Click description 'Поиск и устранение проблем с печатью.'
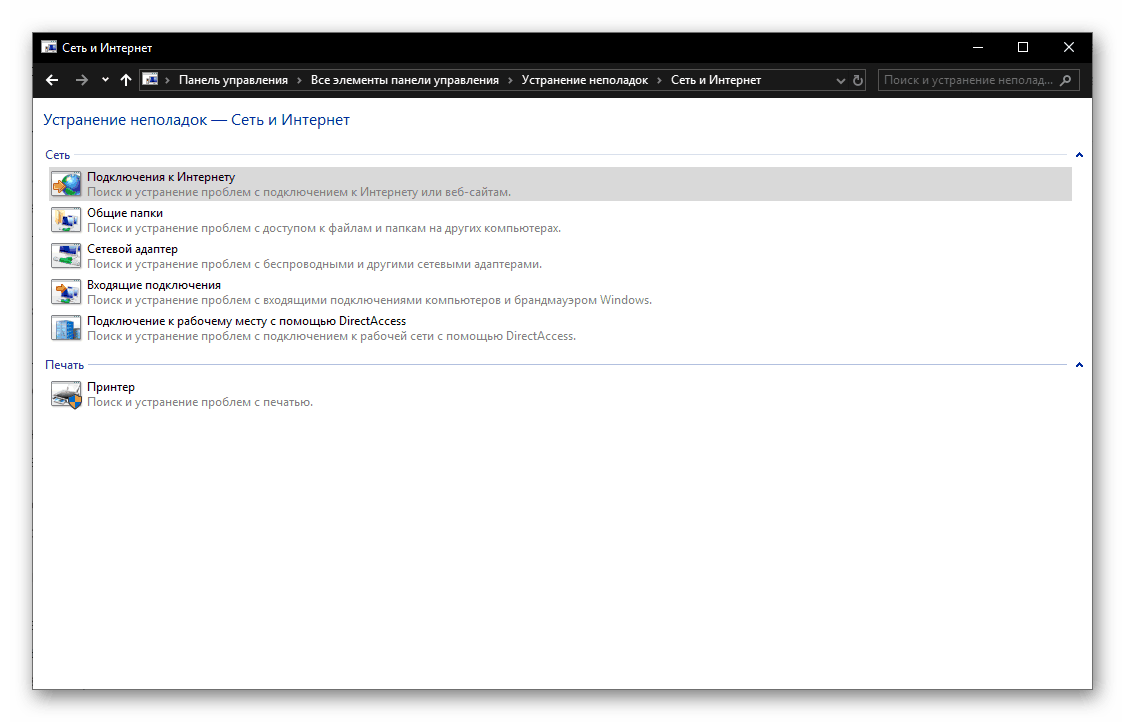 tap(199, 402)
